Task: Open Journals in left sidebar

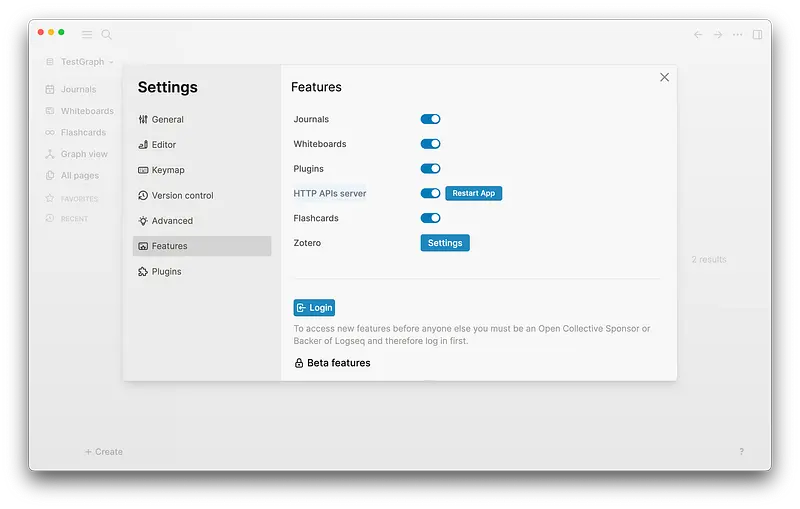Action: (78, 89)
